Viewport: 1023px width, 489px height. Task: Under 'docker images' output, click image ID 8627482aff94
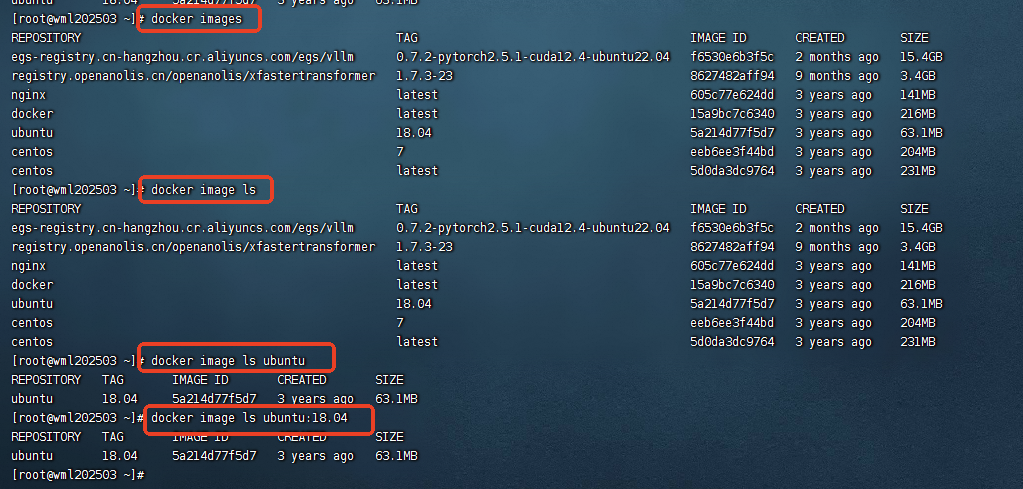(732, 76)
